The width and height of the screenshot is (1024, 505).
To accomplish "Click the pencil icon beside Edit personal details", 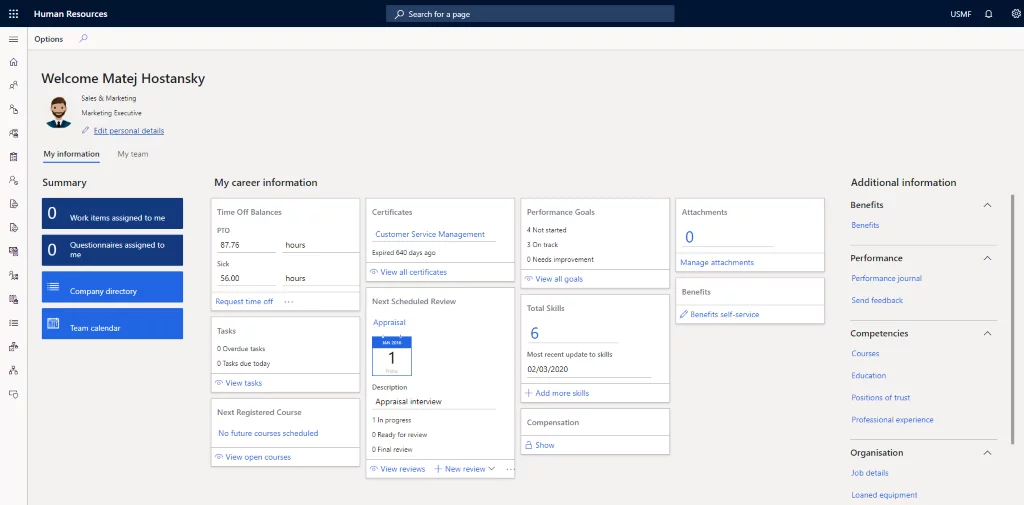I will tap(86, 131).
